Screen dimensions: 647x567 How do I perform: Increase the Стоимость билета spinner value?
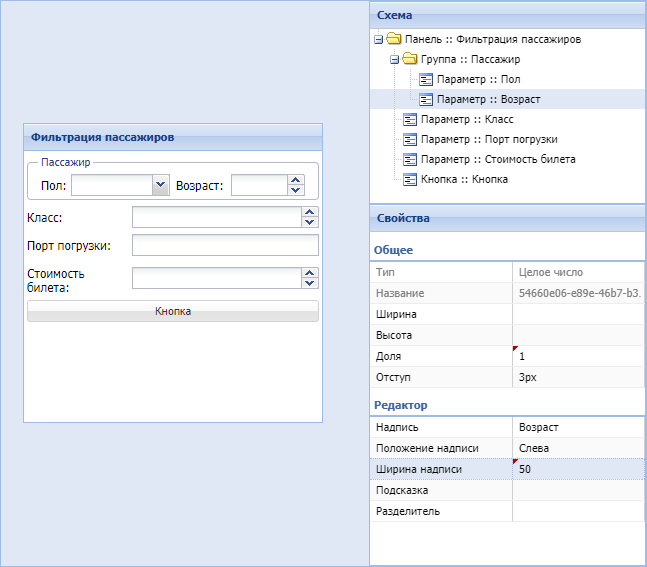[310, 273]
